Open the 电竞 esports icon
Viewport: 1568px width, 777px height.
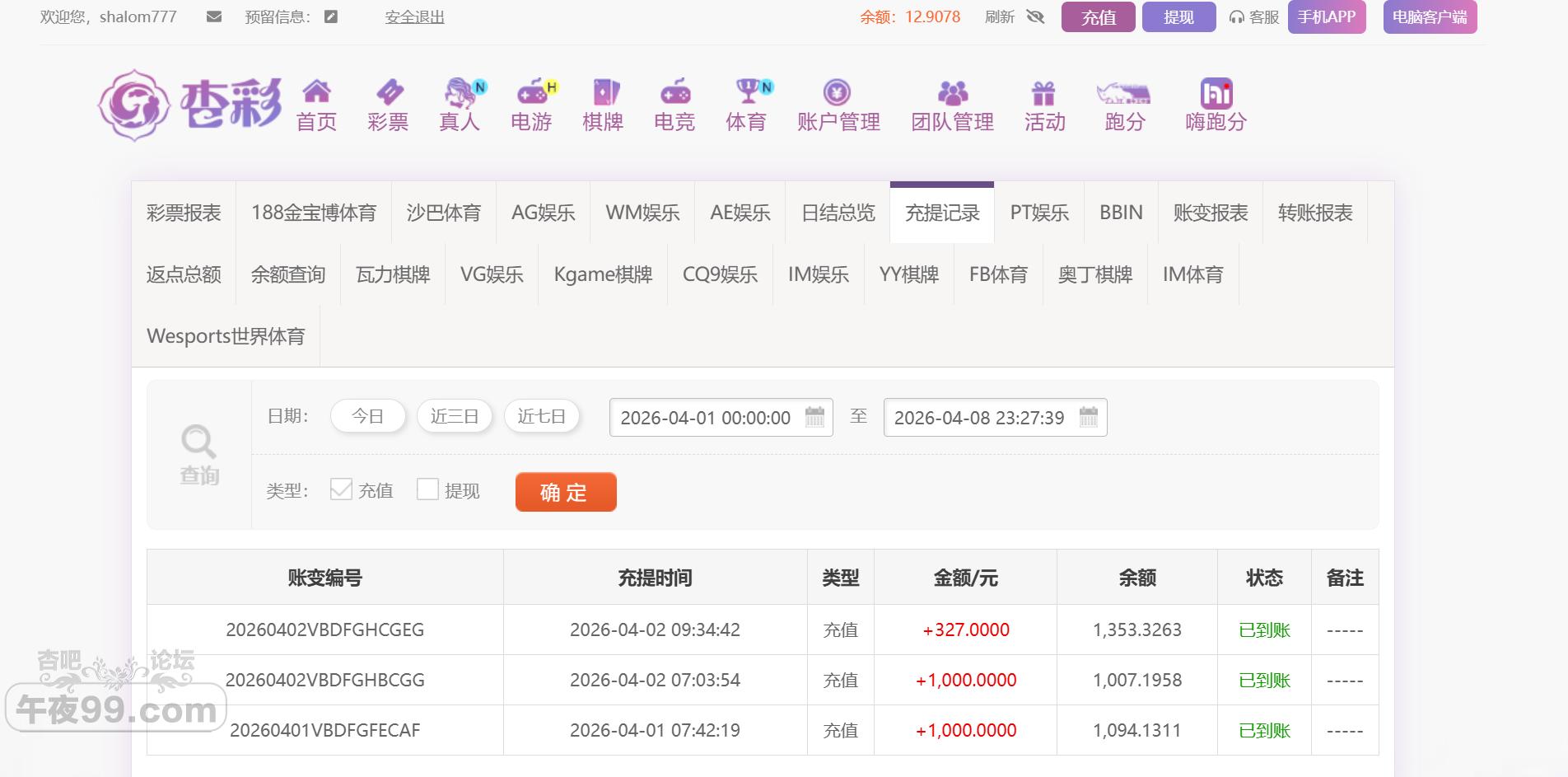pos(674,91)
